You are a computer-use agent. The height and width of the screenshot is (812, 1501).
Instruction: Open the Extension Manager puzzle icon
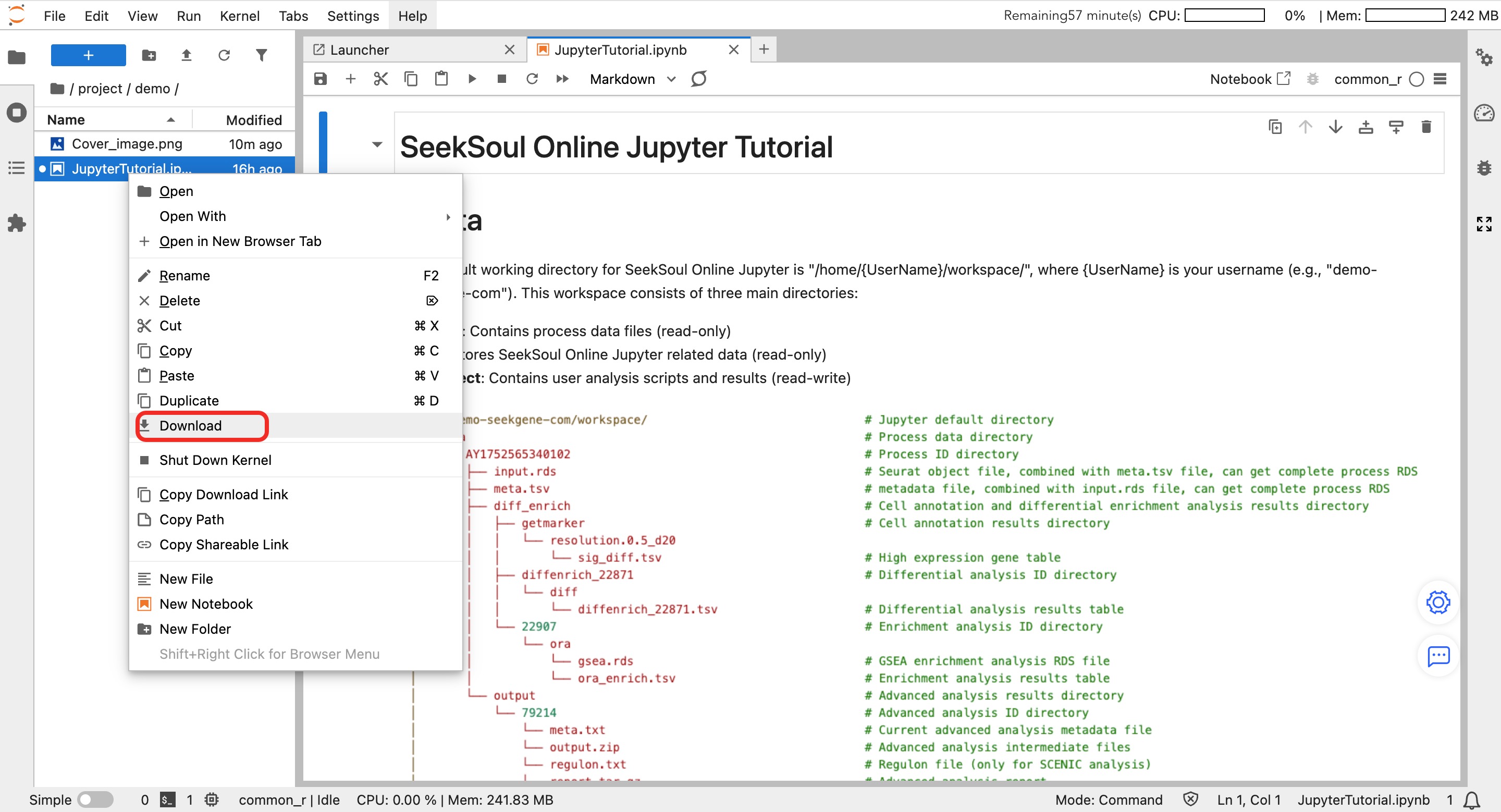tap(16, 223)
